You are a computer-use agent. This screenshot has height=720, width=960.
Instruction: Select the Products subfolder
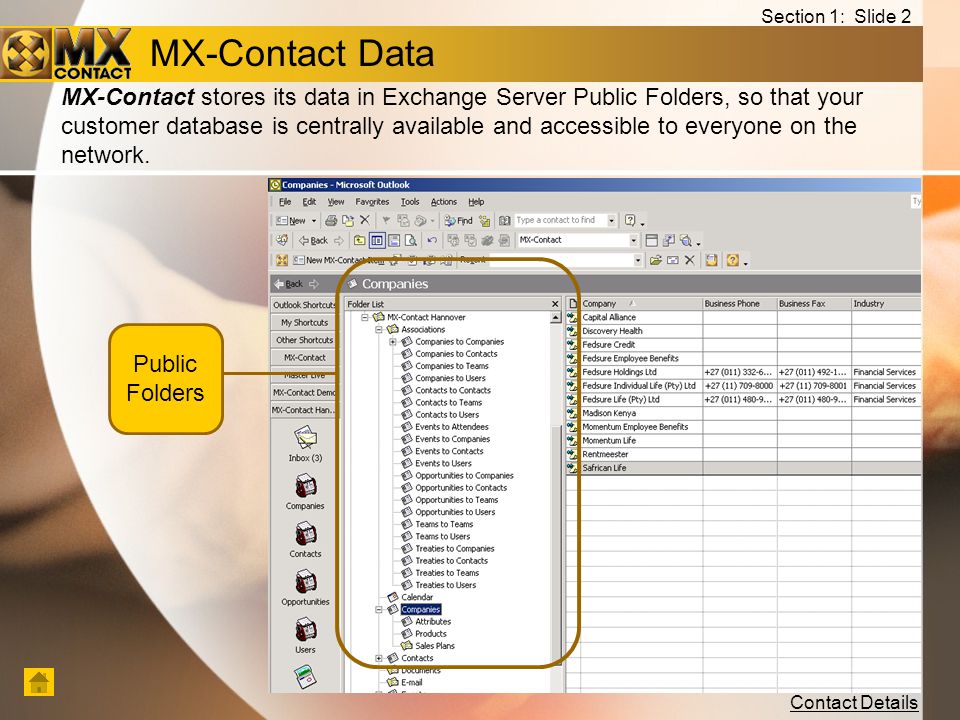[431, 634]
